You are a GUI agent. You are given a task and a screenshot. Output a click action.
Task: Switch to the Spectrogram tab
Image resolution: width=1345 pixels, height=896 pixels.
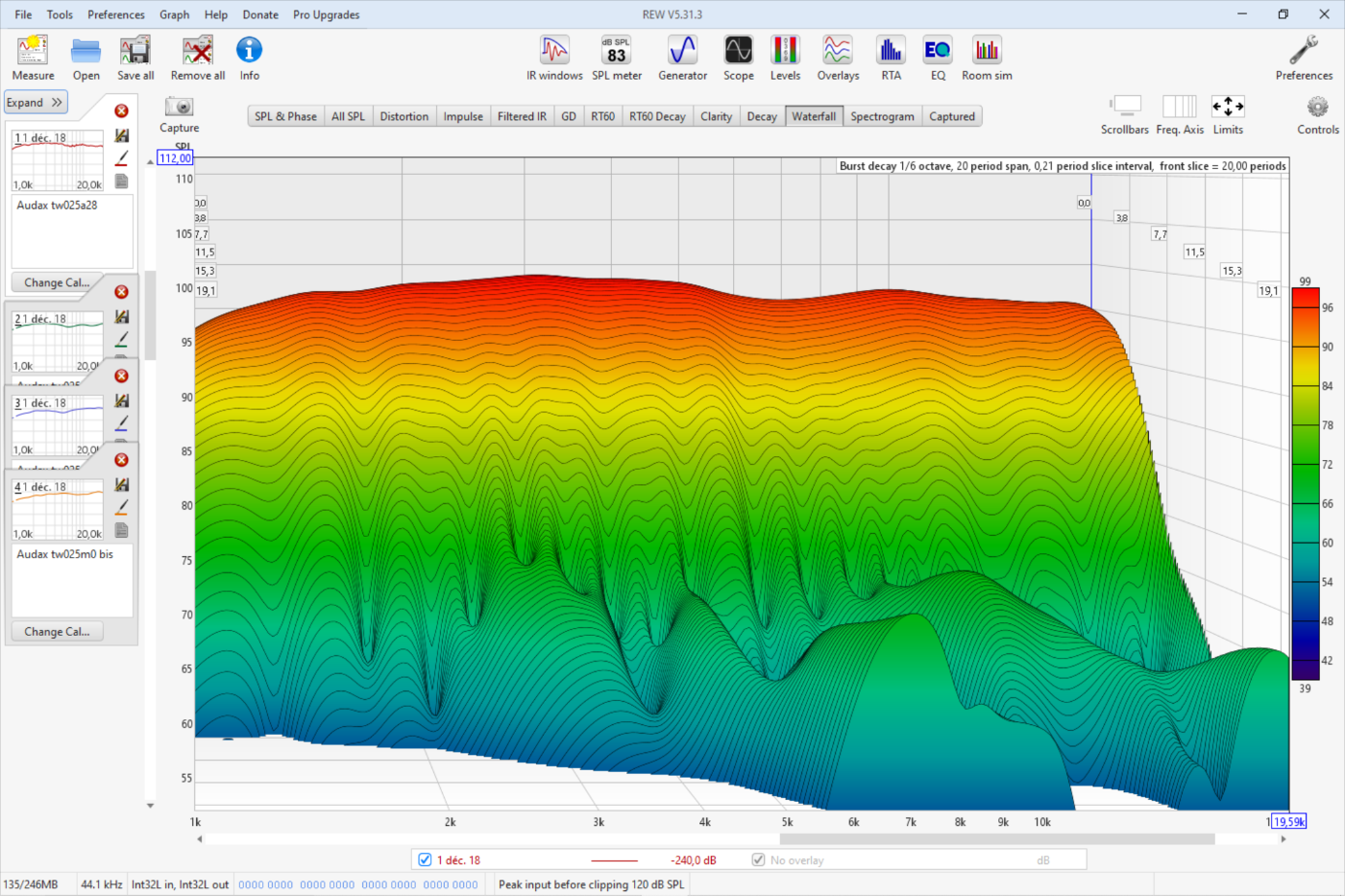(882, 116)
